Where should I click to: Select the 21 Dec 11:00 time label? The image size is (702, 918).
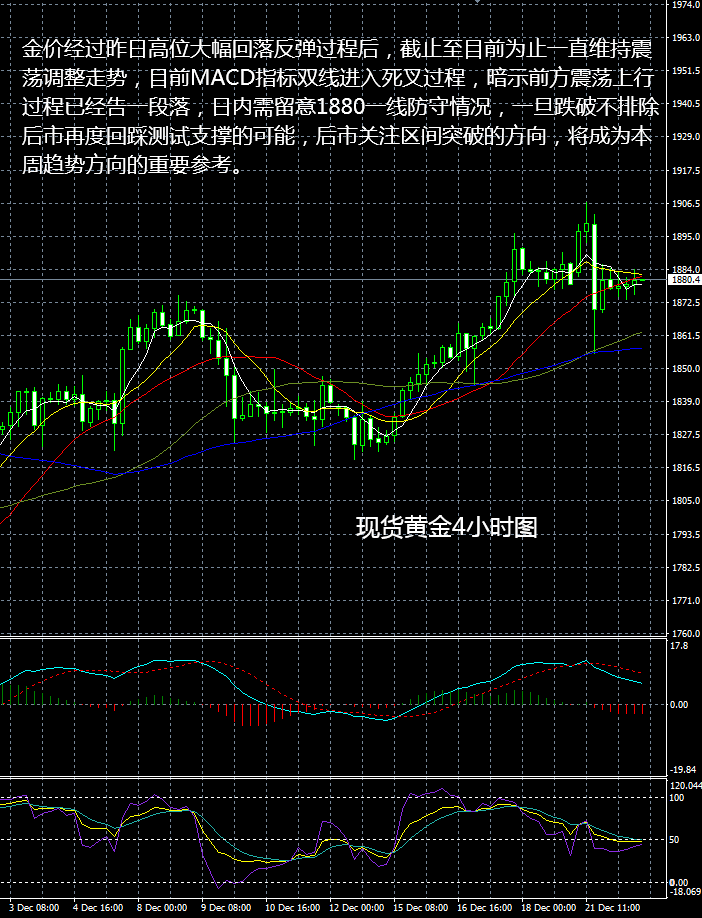[x=612, y=908]
